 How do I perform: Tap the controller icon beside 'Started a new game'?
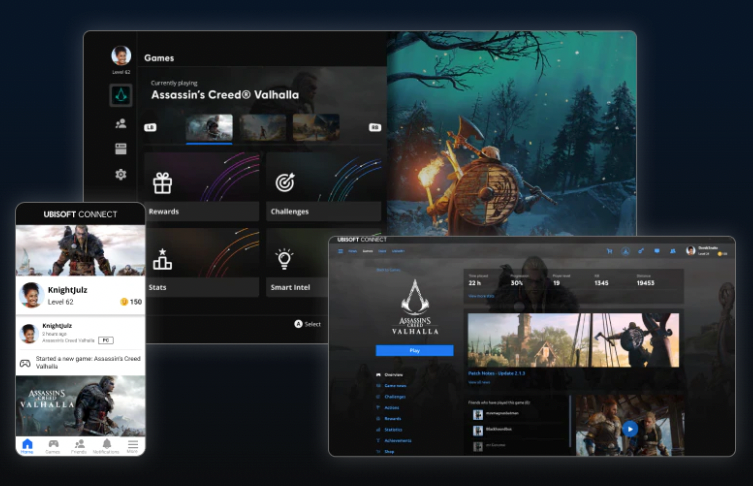coord(25,363)
